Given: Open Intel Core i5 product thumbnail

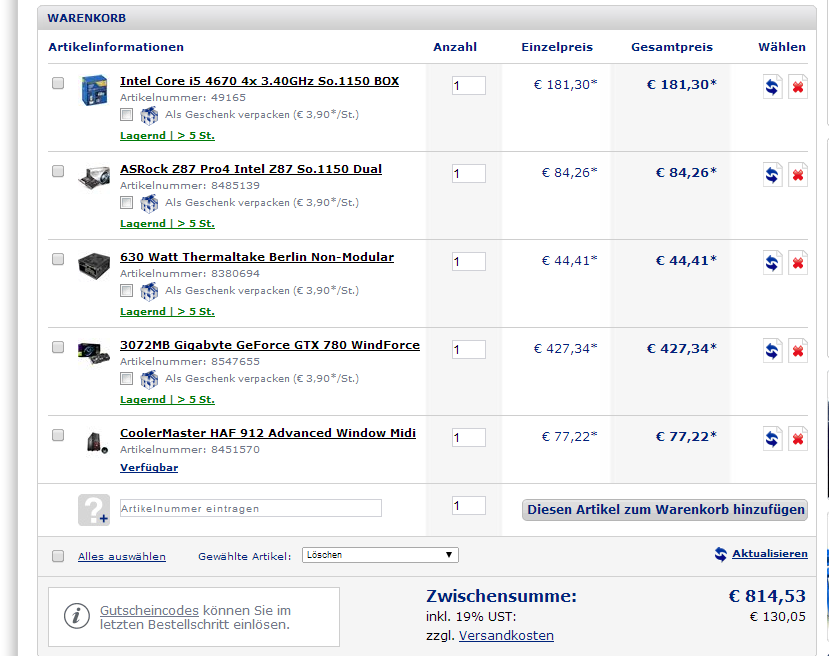Looking at the screenshot, I should [94, 90].
